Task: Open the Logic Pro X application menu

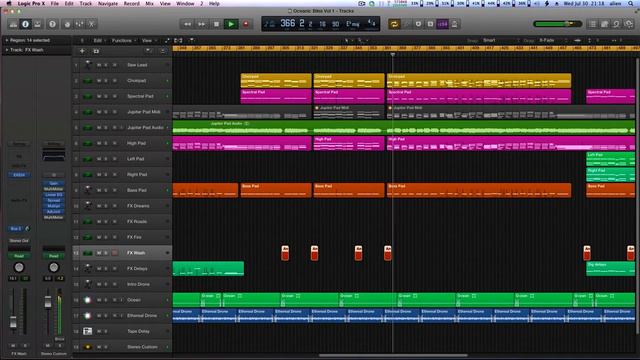Action: coord(31,3)
